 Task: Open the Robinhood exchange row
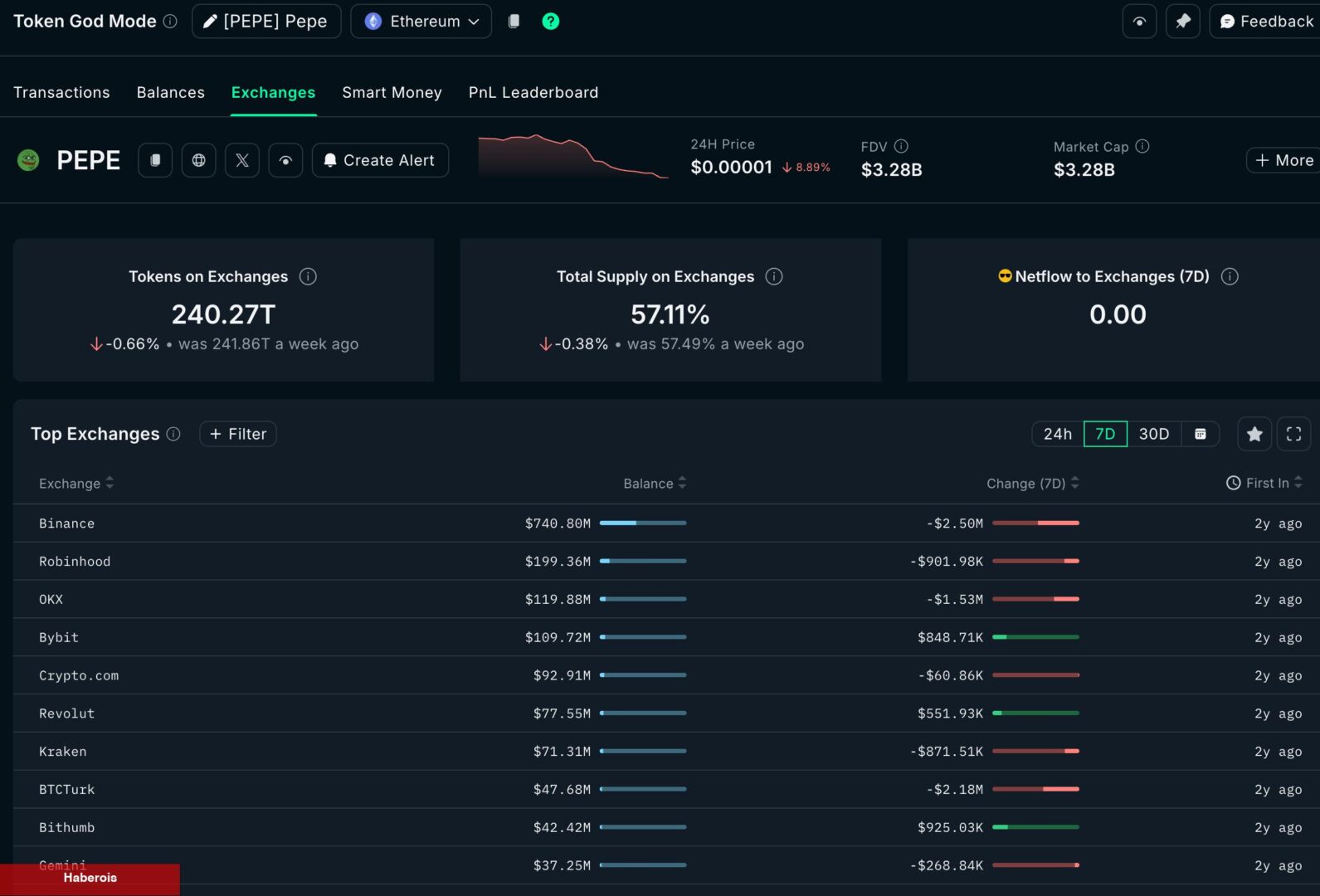[666, 562]
